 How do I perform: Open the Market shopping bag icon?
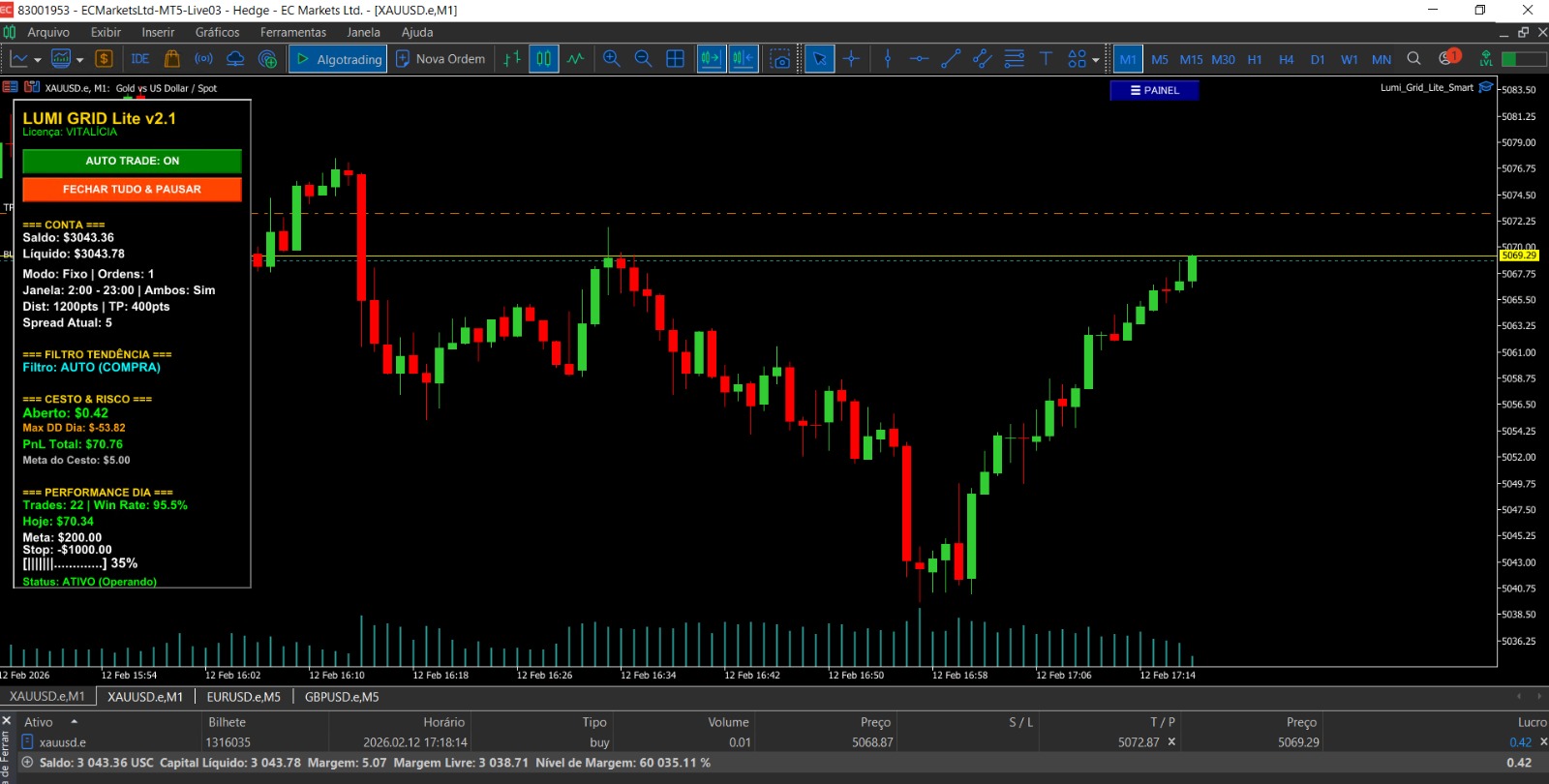tap(172, 59)
